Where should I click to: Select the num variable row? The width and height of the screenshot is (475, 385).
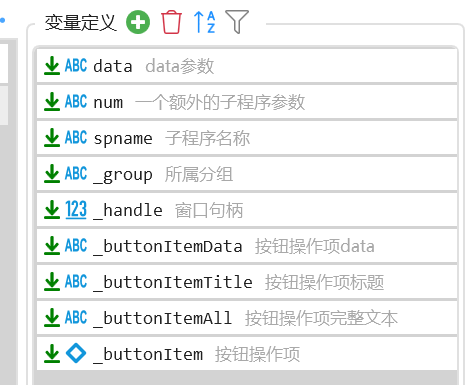click(247, 102)
